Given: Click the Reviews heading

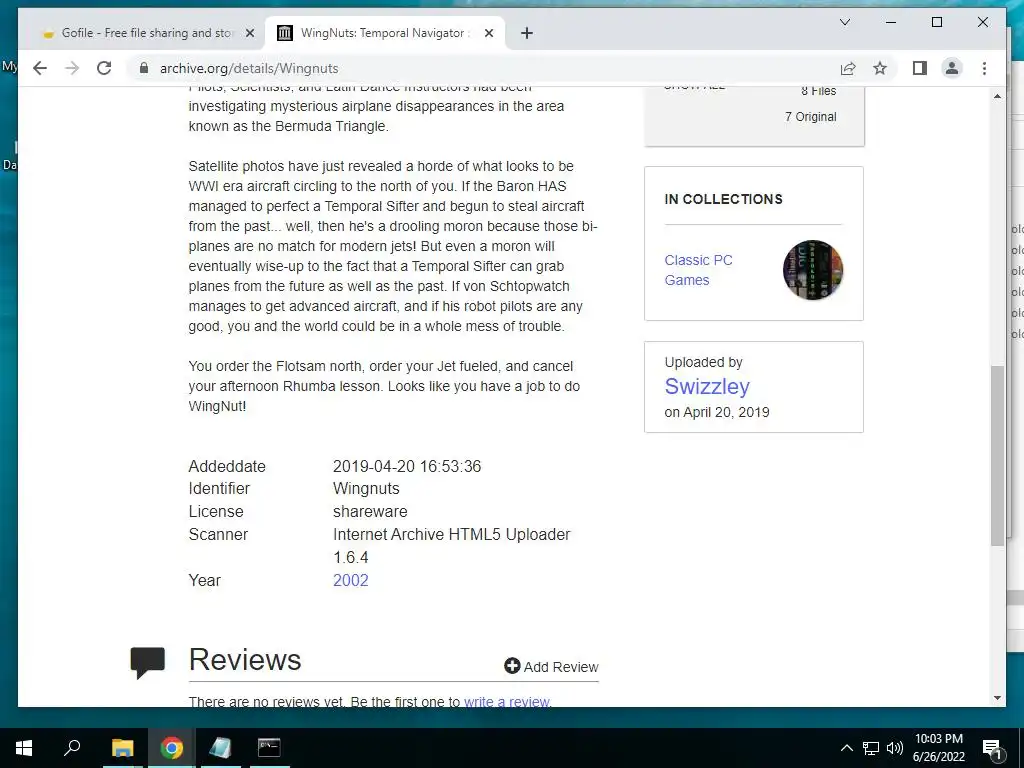Looking at the screenshot, I should coord(245,660).
